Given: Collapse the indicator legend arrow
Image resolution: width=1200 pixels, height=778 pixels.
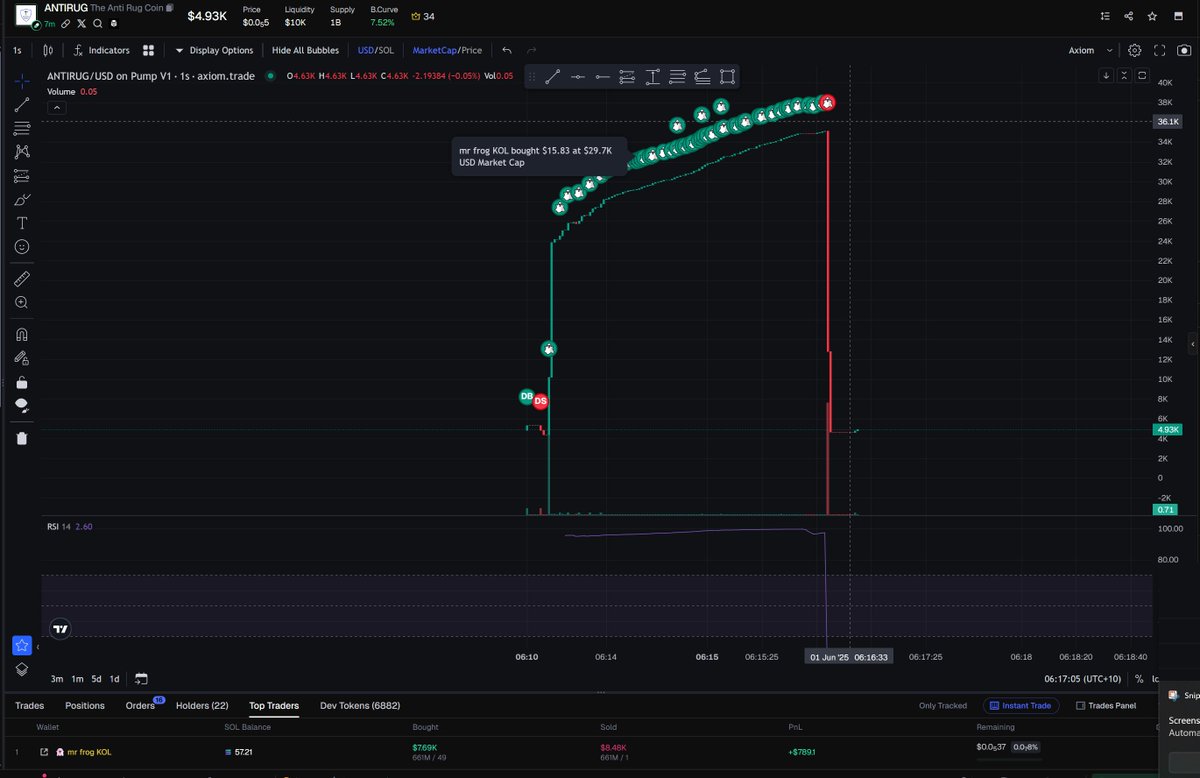Looking at the screenshot, I should [x=57, y=107].
